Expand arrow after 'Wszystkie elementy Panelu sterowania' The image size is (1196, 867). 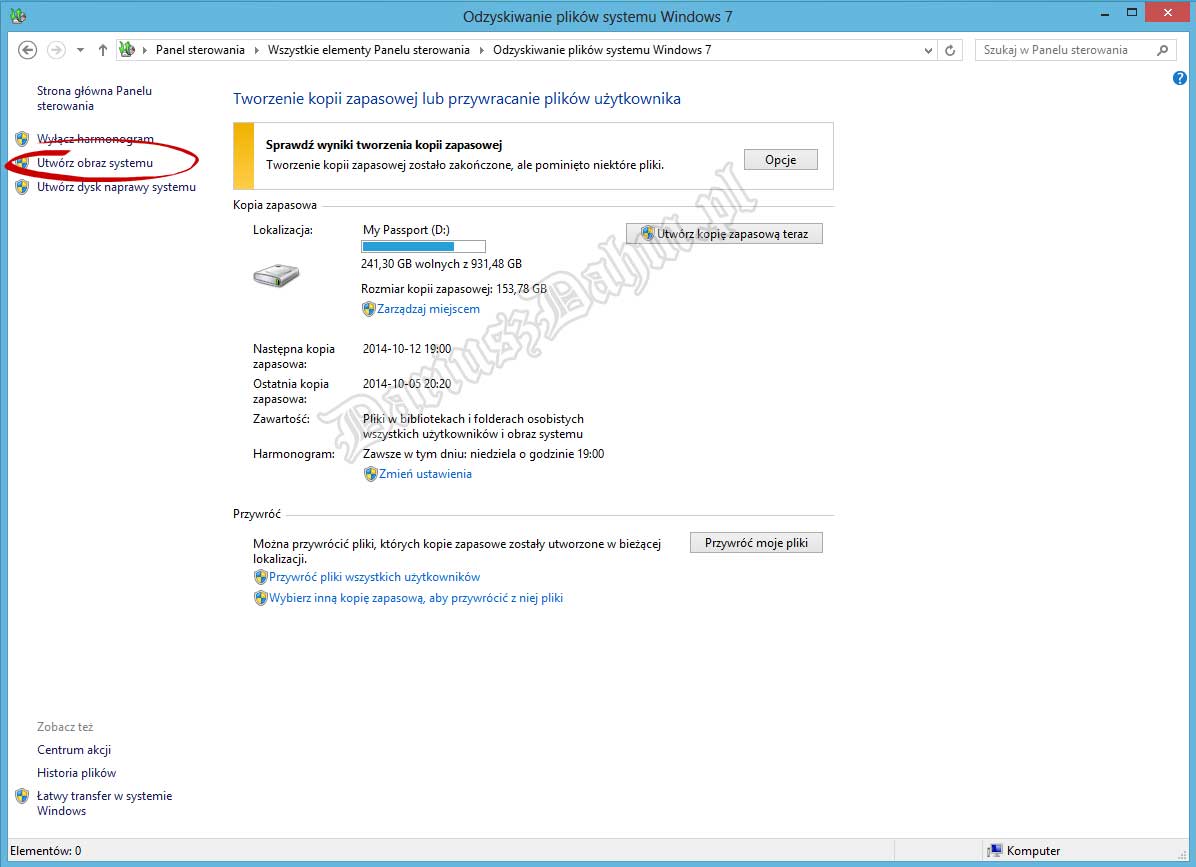pyautogui.click(x=481, y=50)
